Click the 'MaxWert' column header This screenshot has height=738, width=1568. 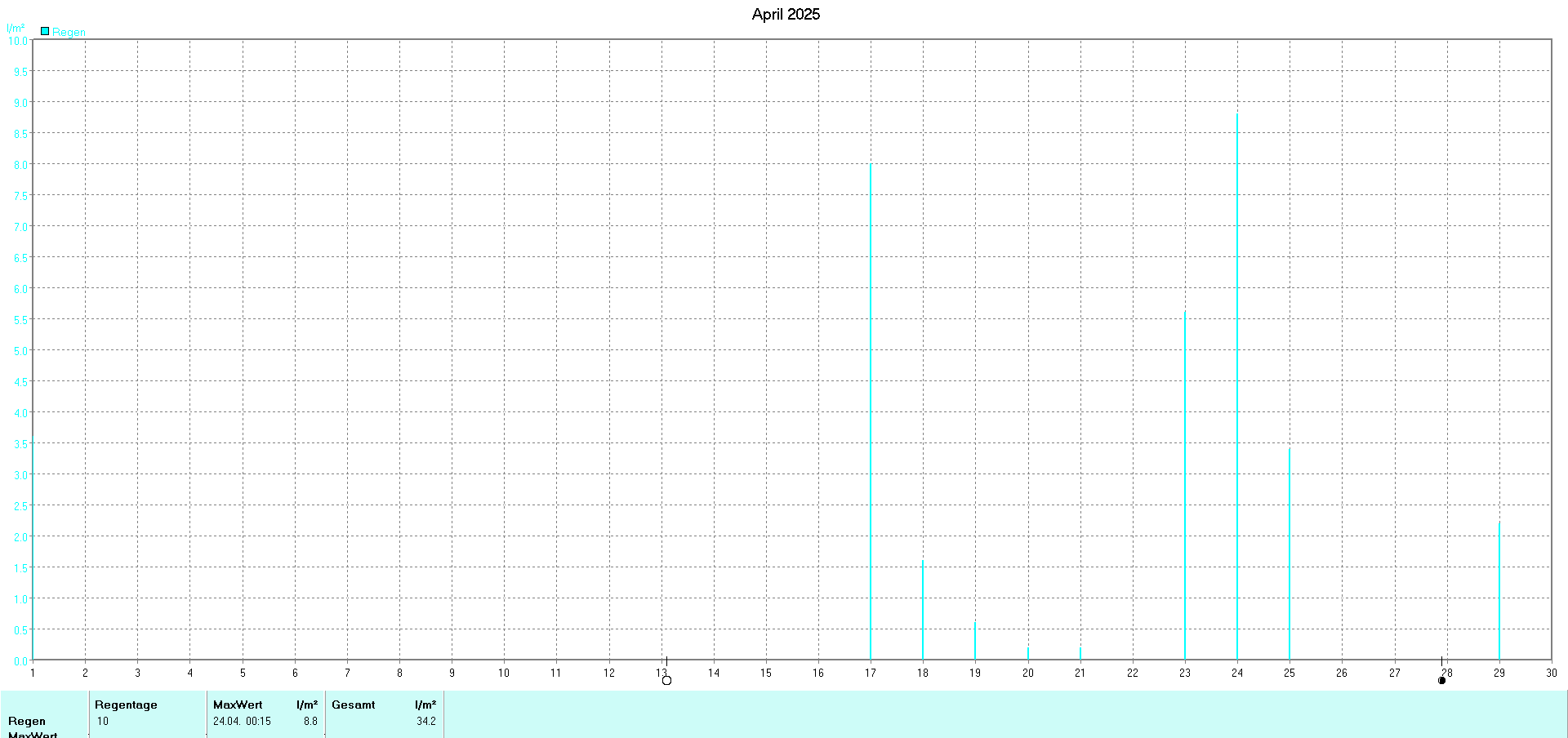click(x=238, y=705)
